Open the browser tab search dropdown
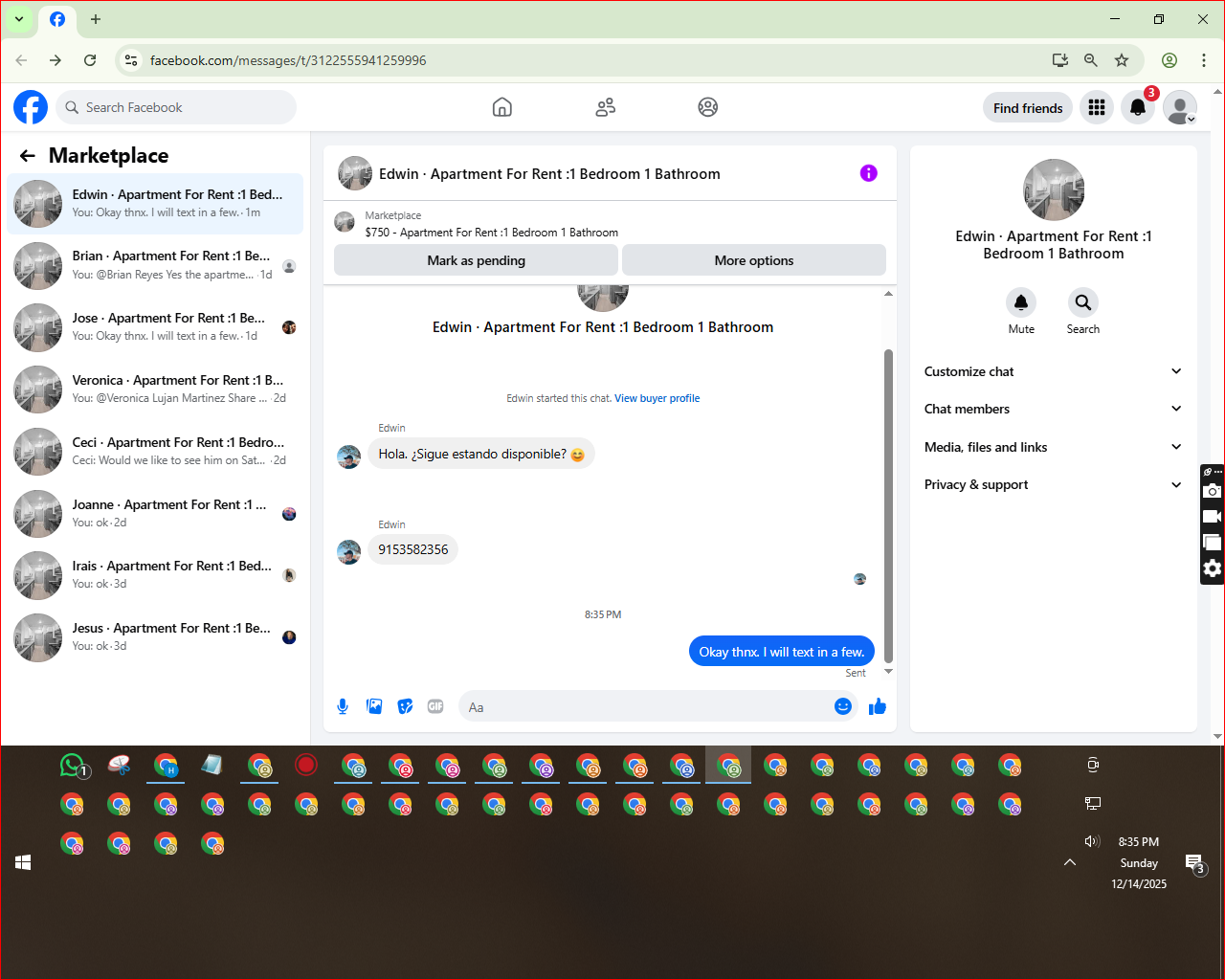1225x980 pixels. tap(18, 19)
